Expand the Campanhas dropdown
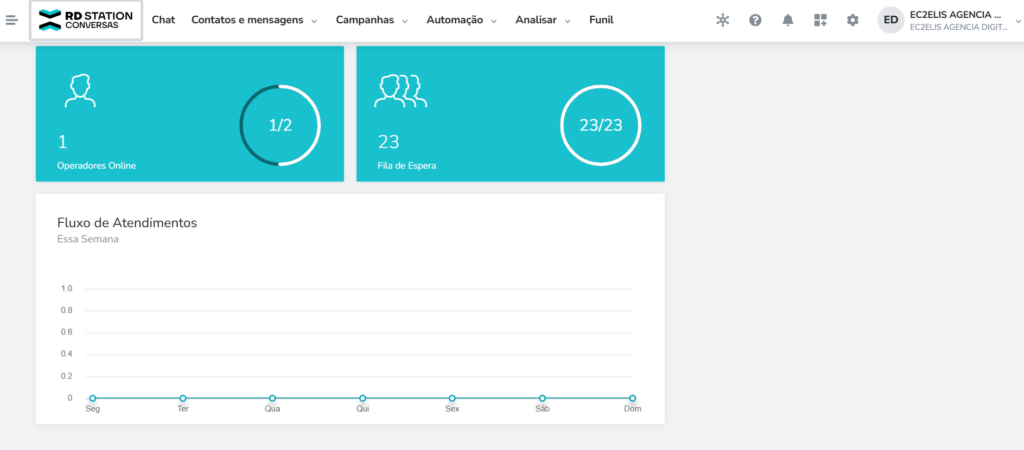Viewport: 1024px width, 450px height. (372, 20)
